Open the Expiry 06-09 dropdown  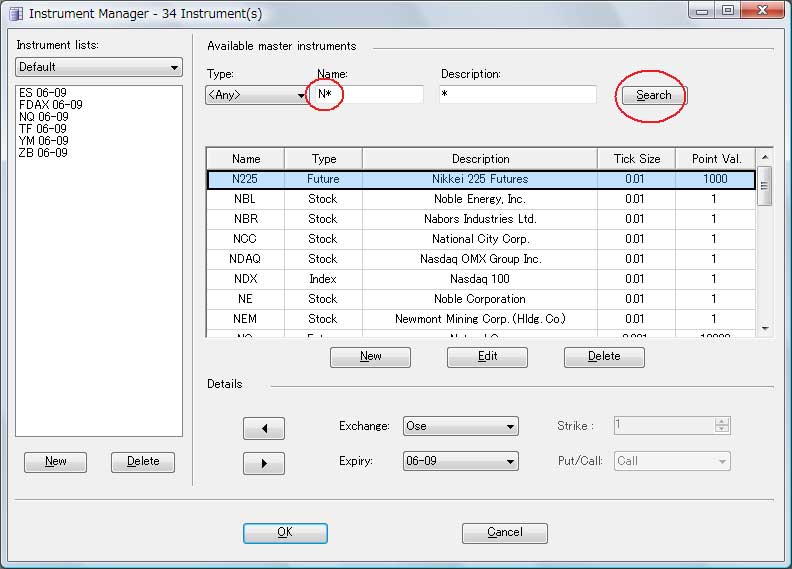(461, 461)
